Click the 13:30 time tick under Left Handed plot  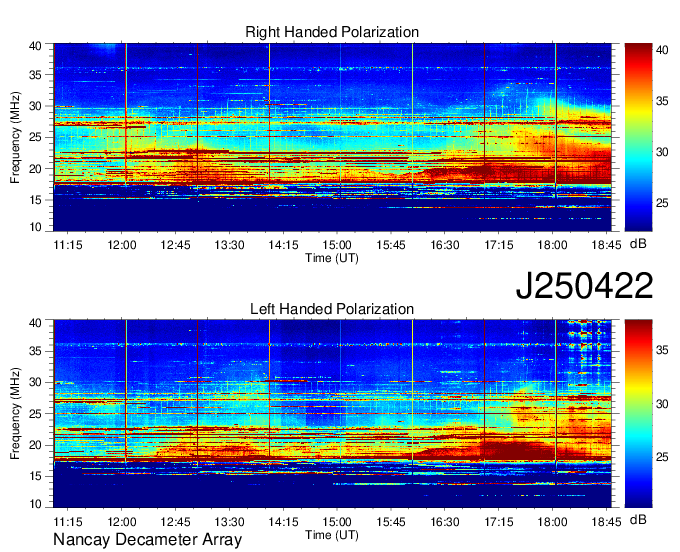(x=229, y=521)
